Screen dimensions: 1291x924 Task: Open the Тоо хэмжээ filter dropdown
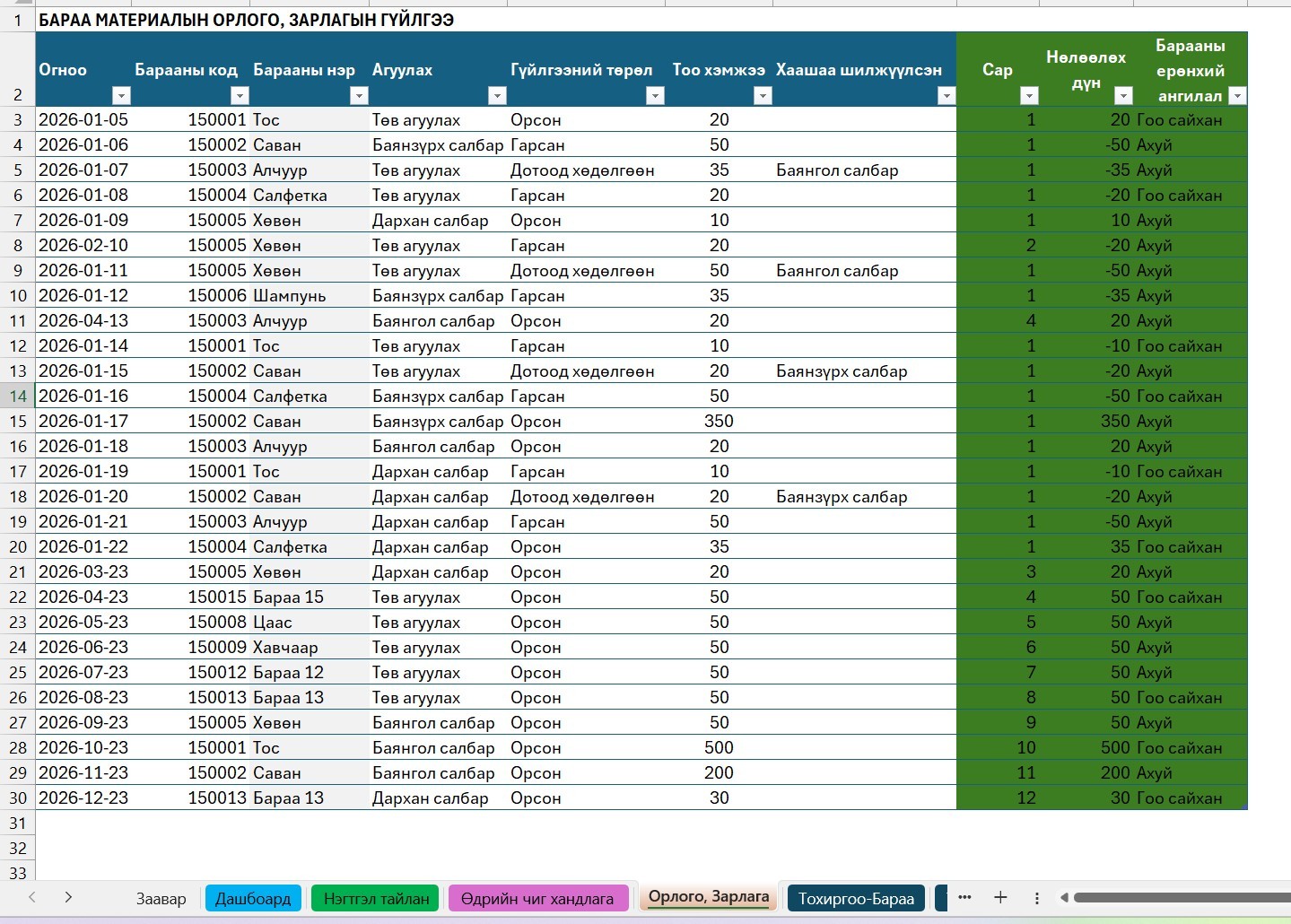tap(763, 96)
